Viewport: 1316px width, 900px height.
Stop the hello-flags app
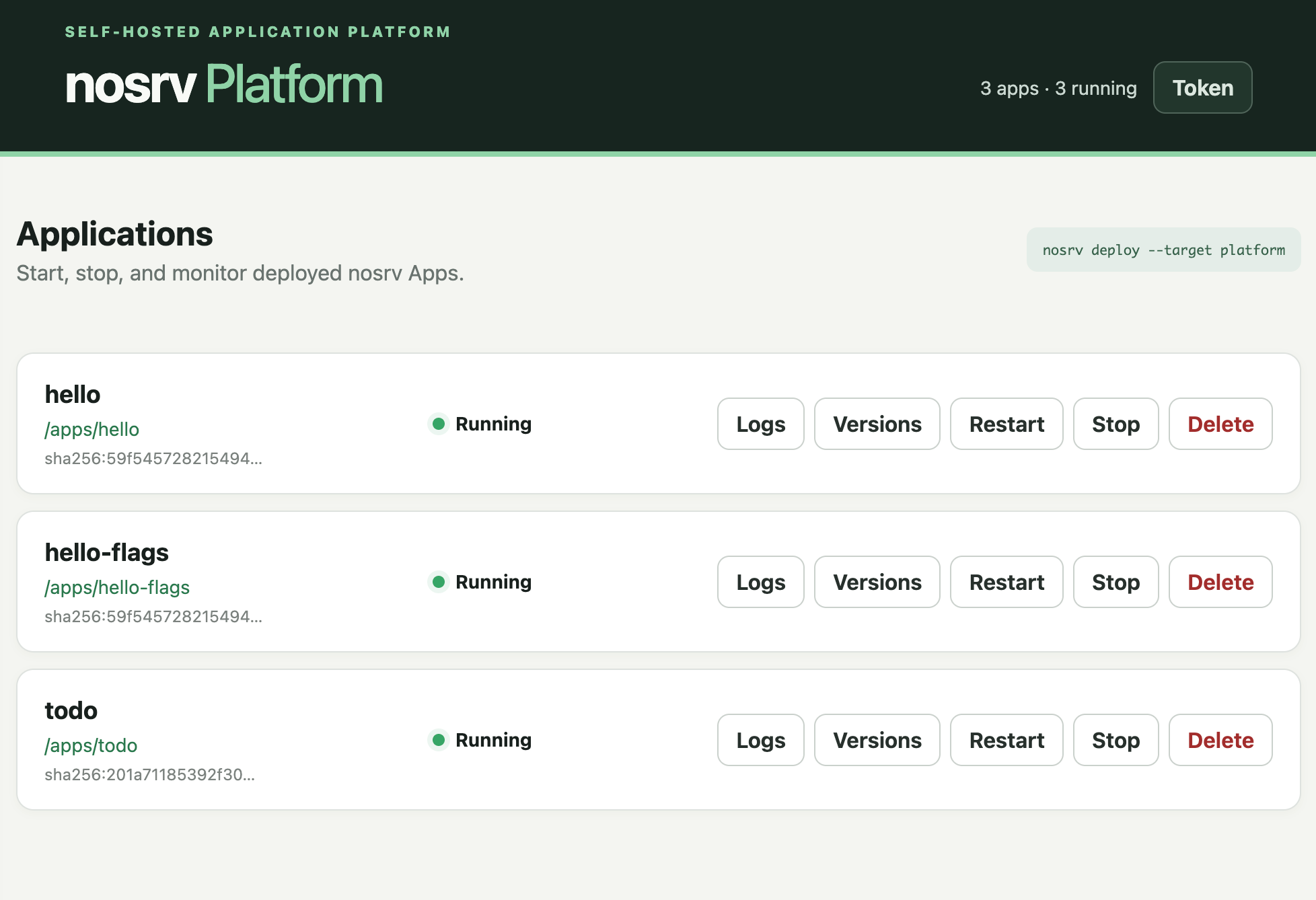(x=1116, y=582)
